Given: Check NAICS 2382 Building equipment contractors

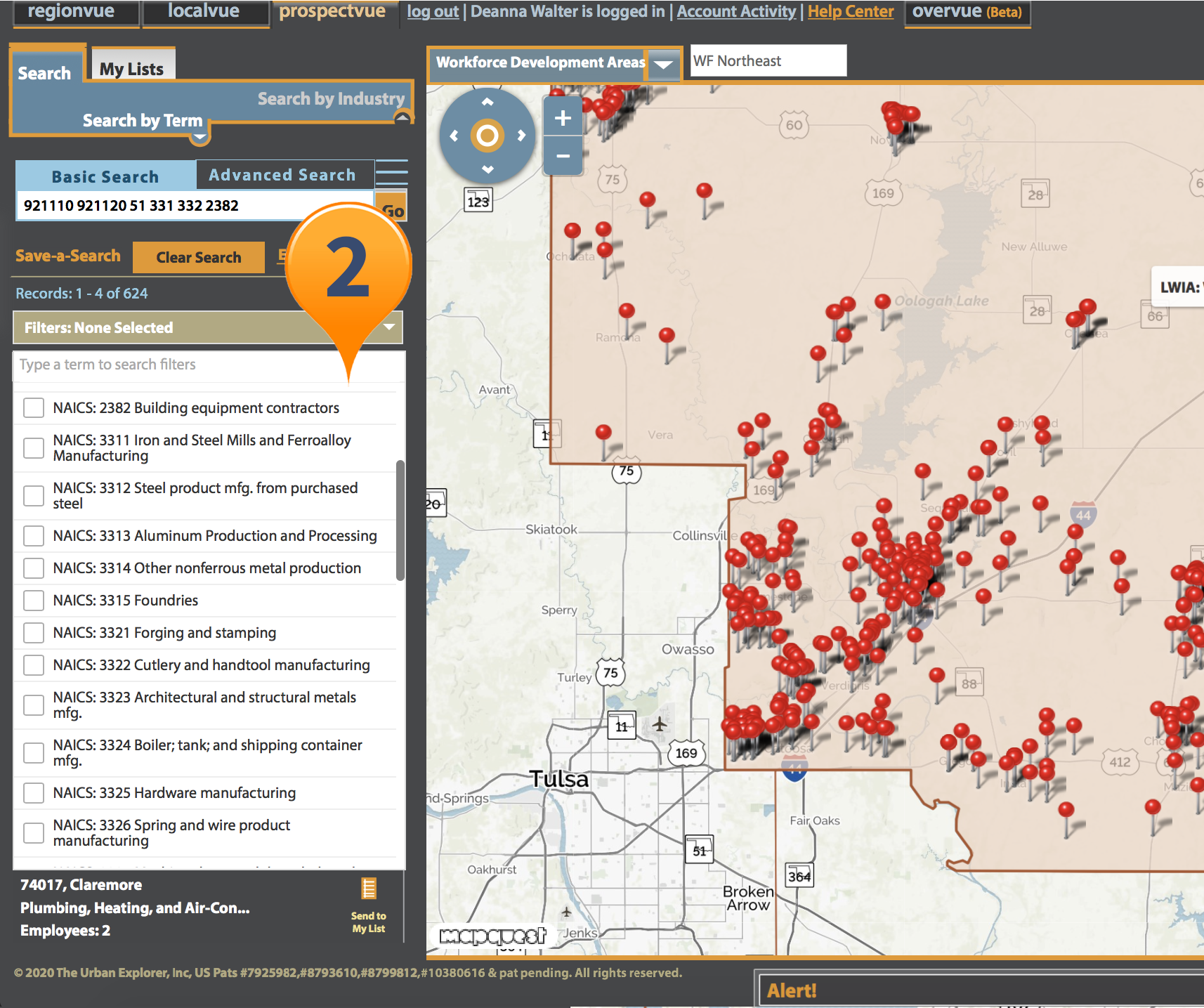Looking at the screenshot, I should click(34, 408).
